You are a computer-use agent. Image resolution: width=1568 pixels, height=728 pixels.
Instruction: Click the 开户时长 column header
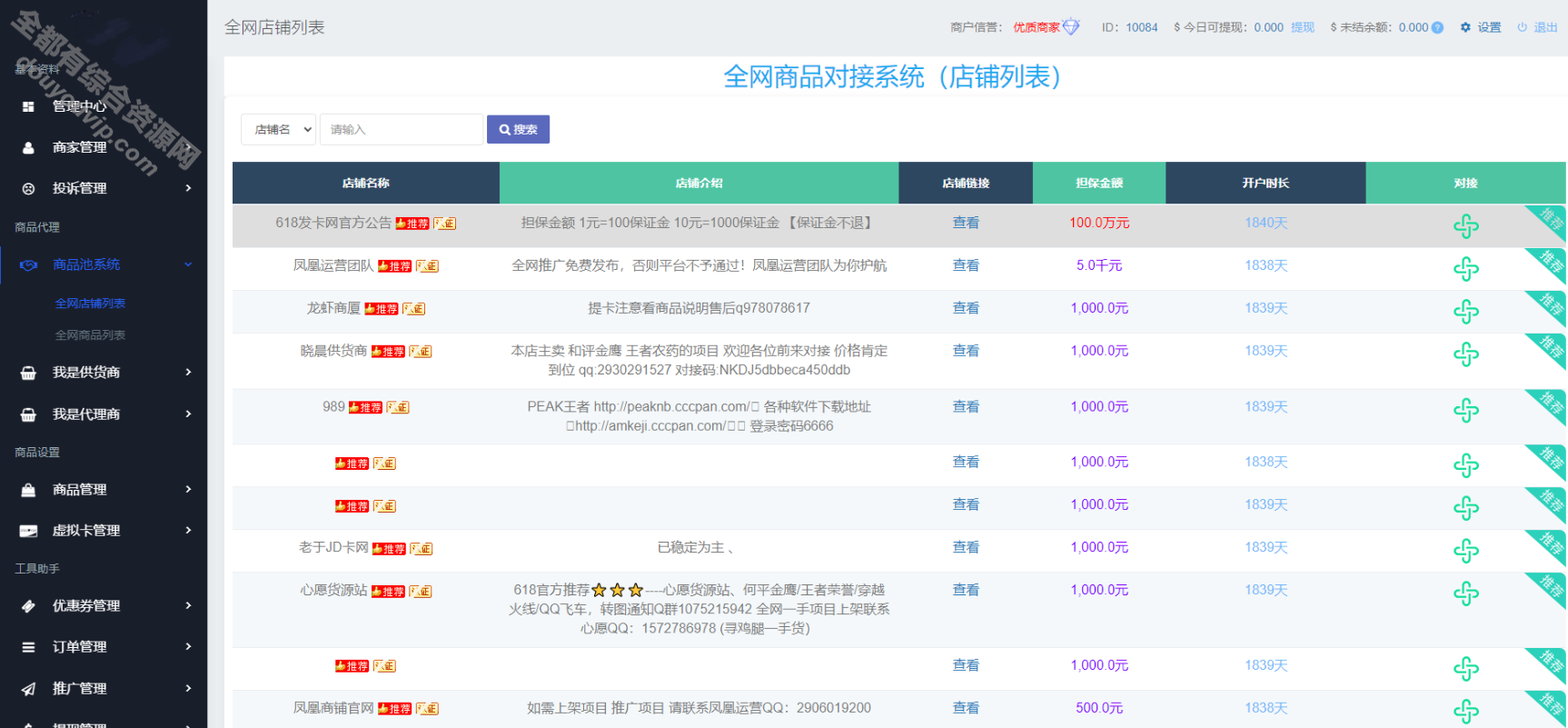[1265, 183]
